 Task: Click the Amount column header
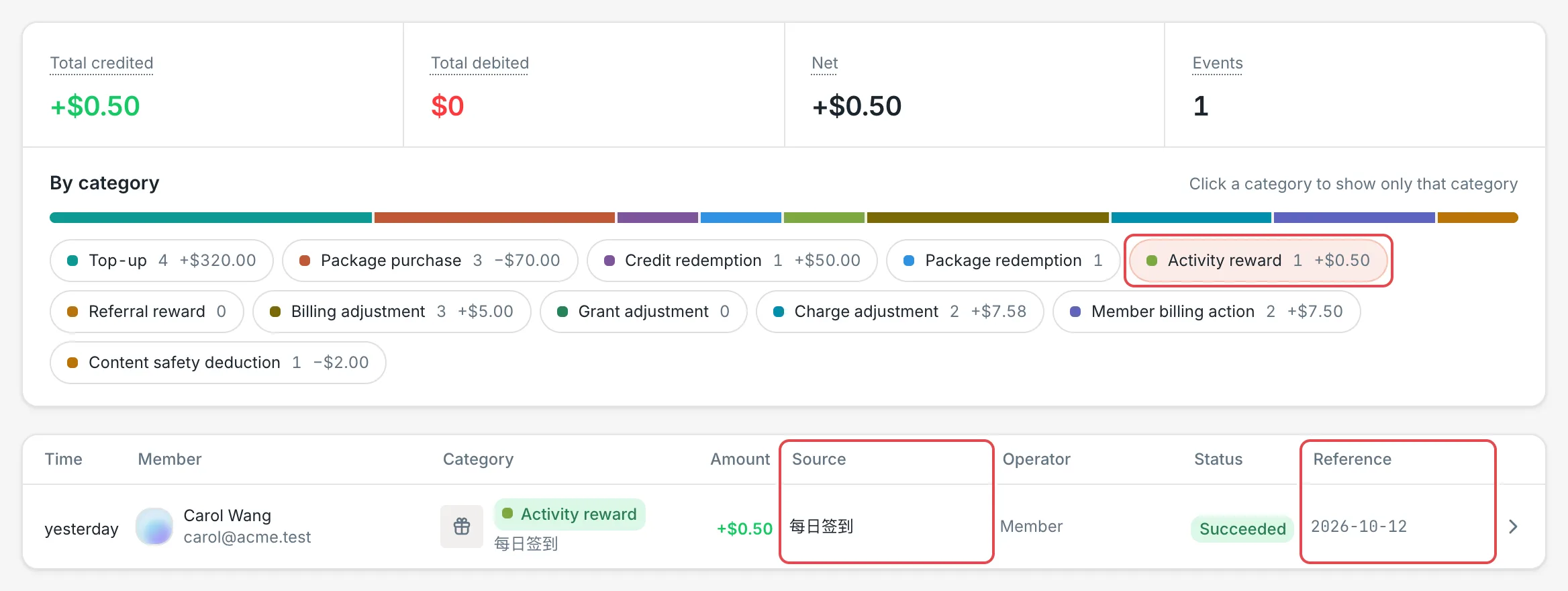pyautogui.click(x=740, y=459)
